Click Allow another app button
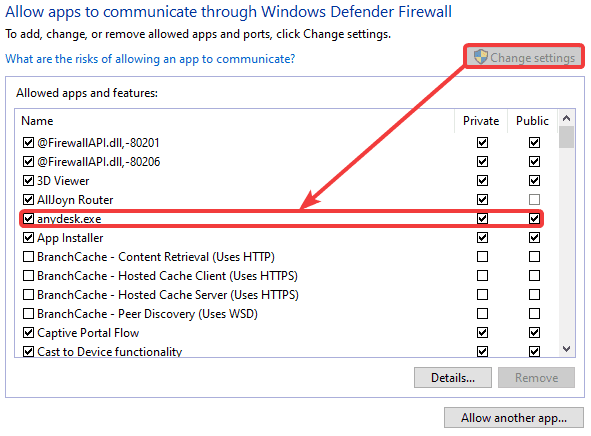 click(514, 418)
